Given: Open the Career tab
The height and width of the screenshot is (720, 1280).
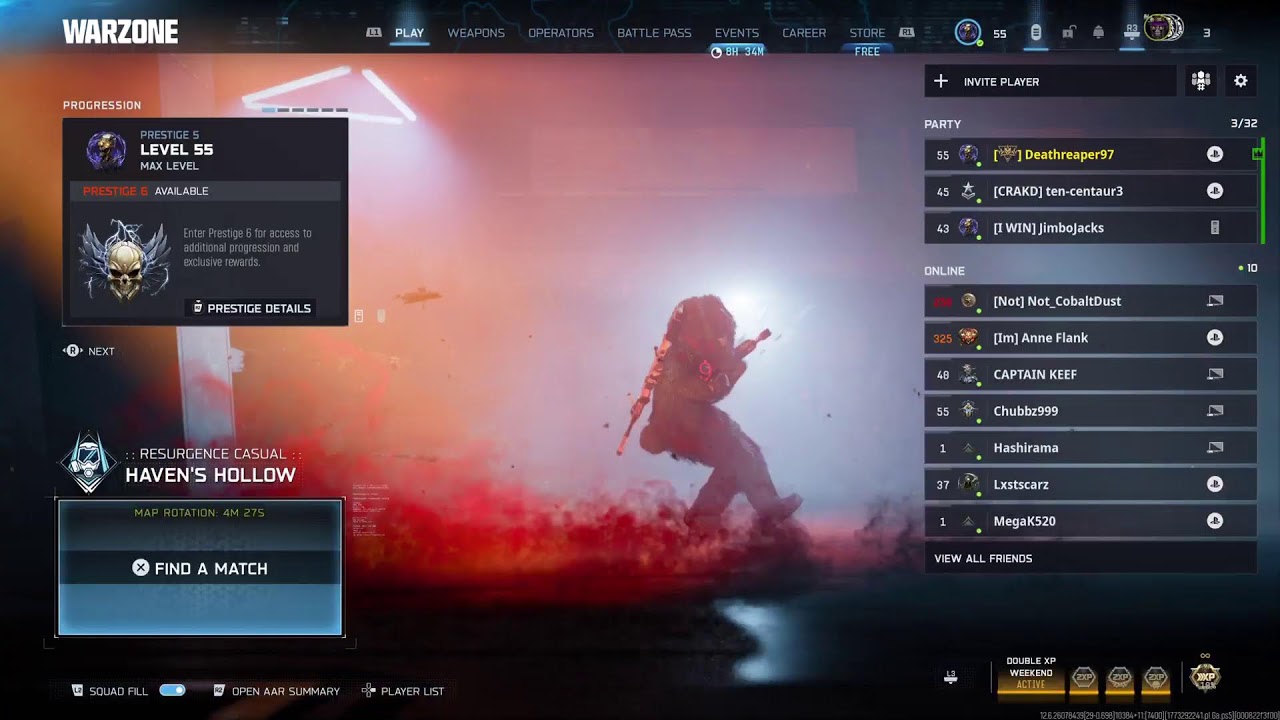Looking at the screenshot, I should tap(804, 33).
